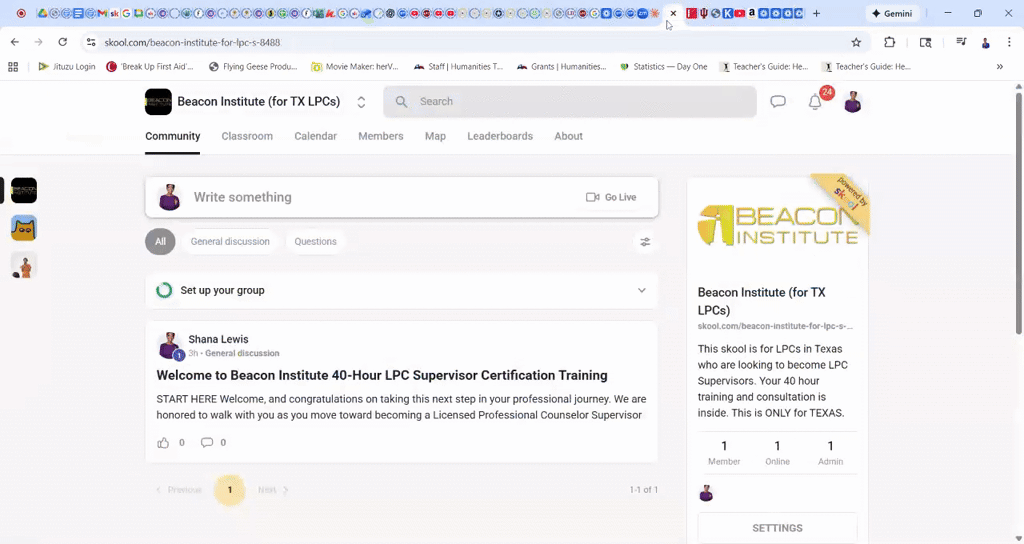Open new browser tab with plus icon
The height and width of the screenshot is (544, 1024).
pyautogui.click(x=816, y=13)
